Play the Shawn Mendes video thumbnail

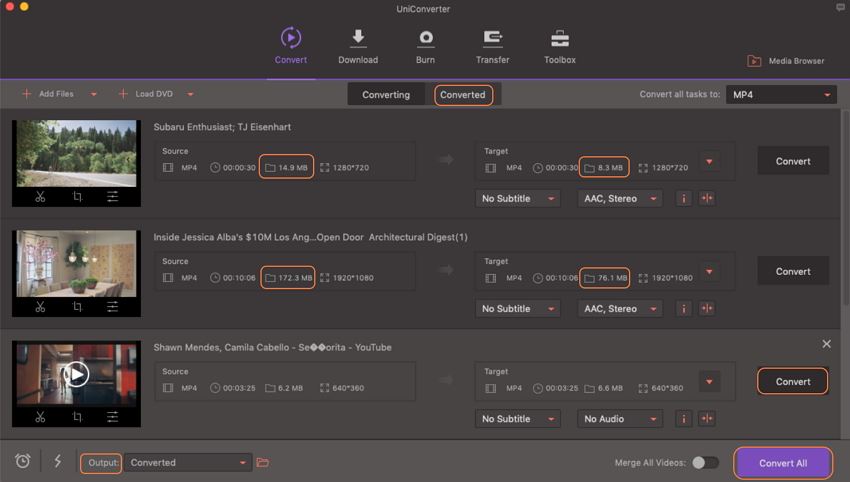tap(76, 374)
